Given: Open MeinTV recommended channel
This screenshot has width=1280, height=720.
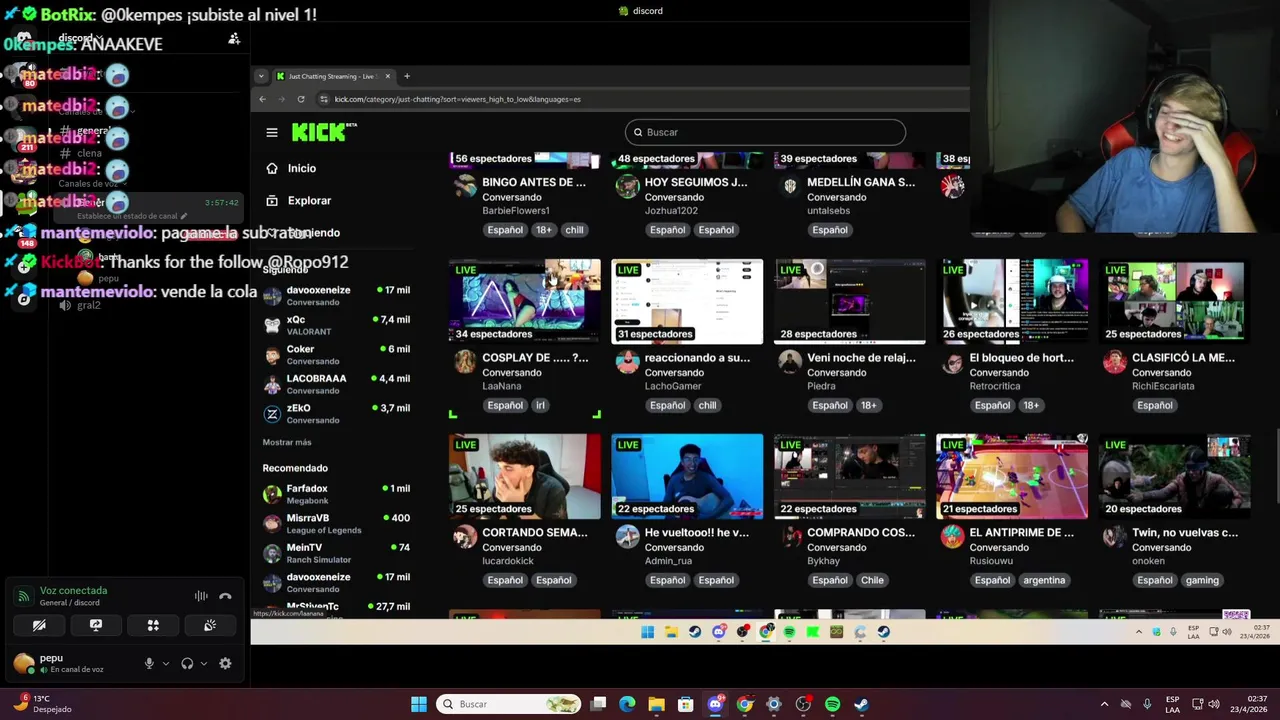Looking at the screenshot, I should tap(336, 553).
